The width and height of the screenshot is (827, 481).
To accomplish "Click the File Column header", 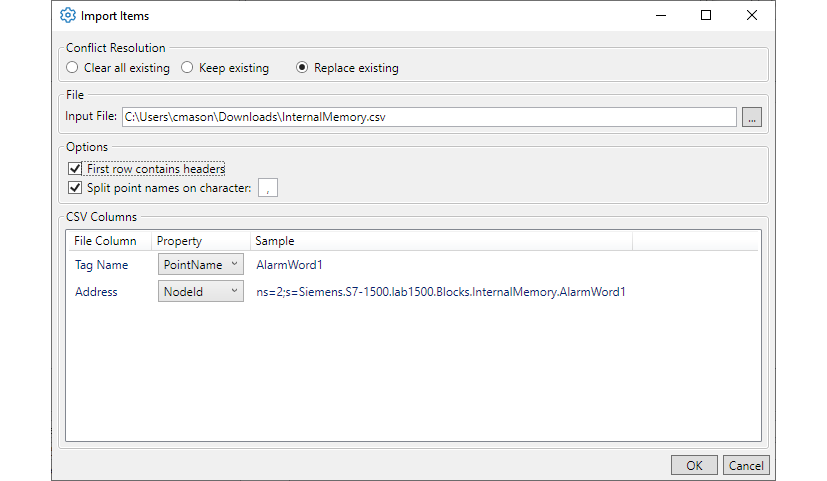I will pyautogui.click(x=106, y=241).
